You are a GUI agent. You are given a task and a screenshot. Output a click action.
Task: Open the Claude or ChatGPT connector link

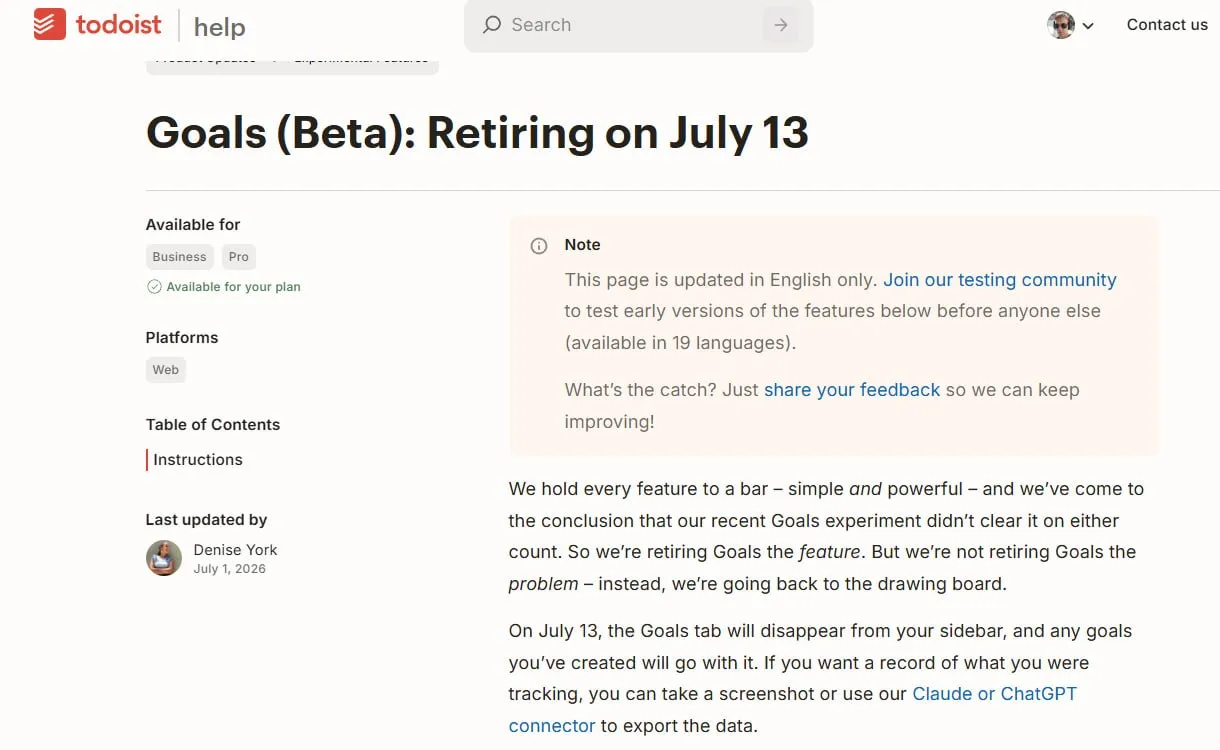point(793,709)
